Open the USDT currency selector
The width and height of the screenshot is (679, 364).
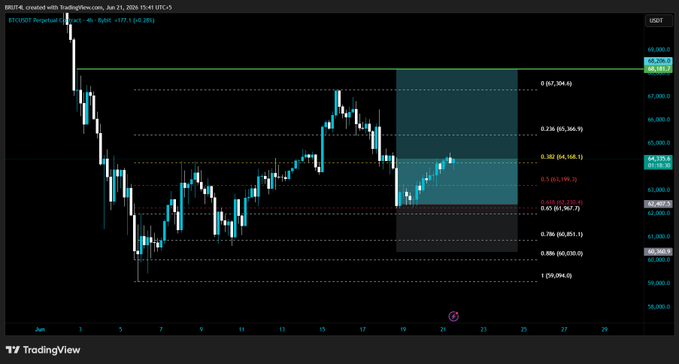point(658,20)
